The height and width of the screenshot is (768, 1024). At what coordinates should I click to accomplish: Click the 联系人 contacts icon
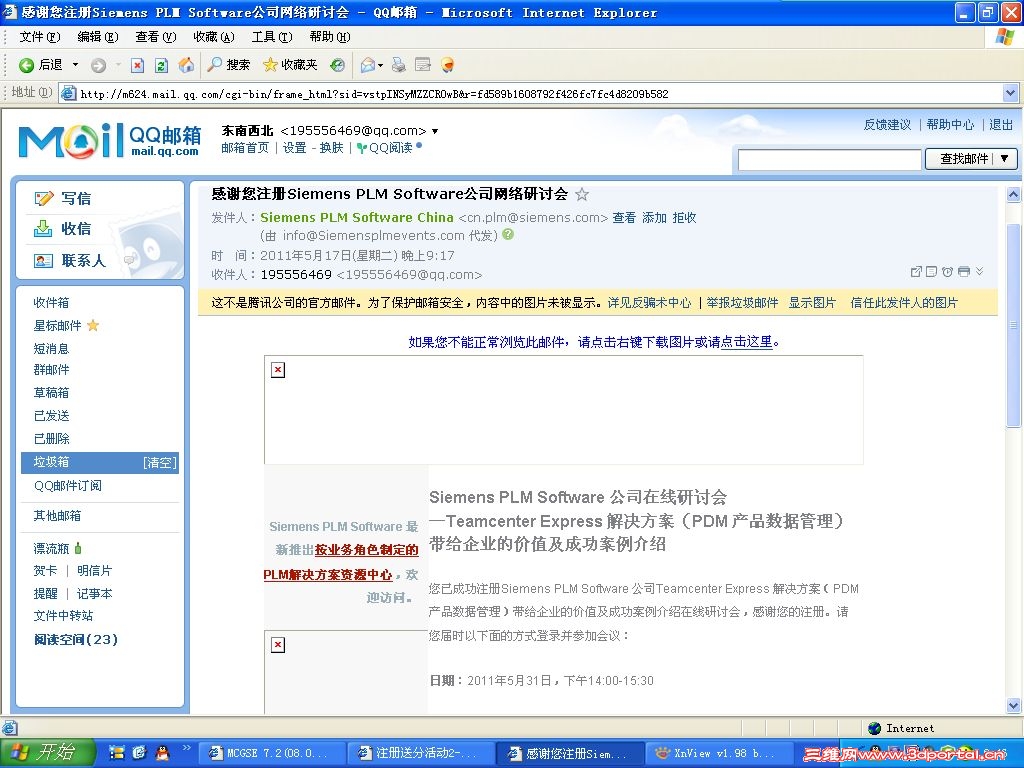(x=43, y=261)
